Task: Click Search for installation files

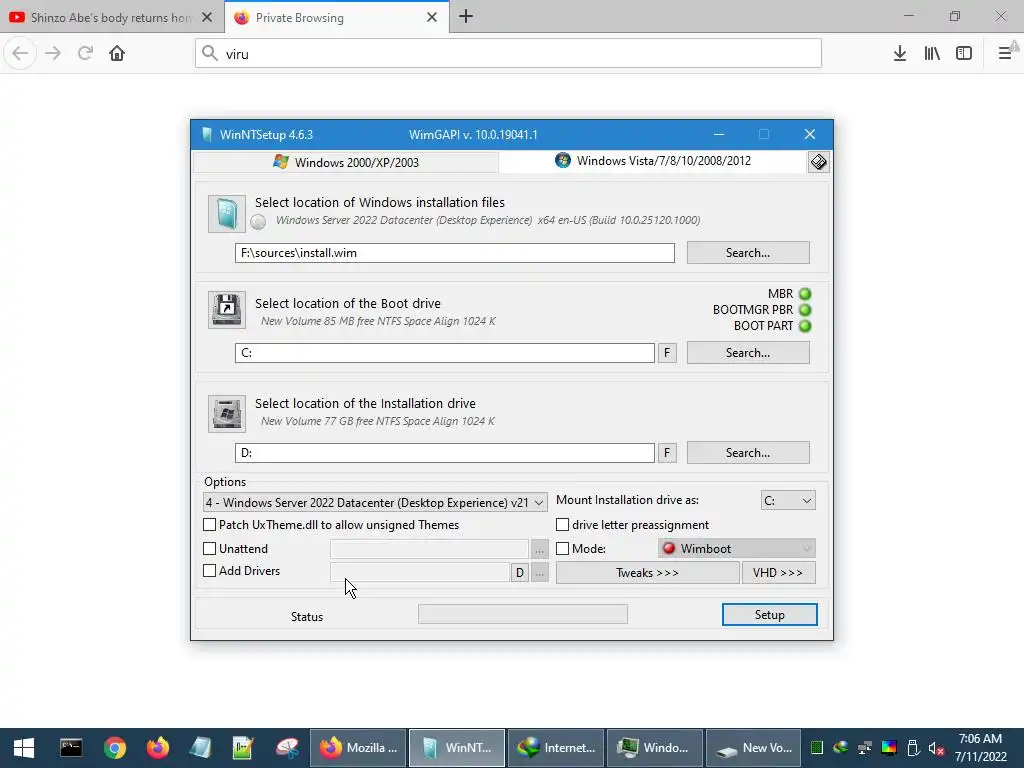Action: click(748, 253)
